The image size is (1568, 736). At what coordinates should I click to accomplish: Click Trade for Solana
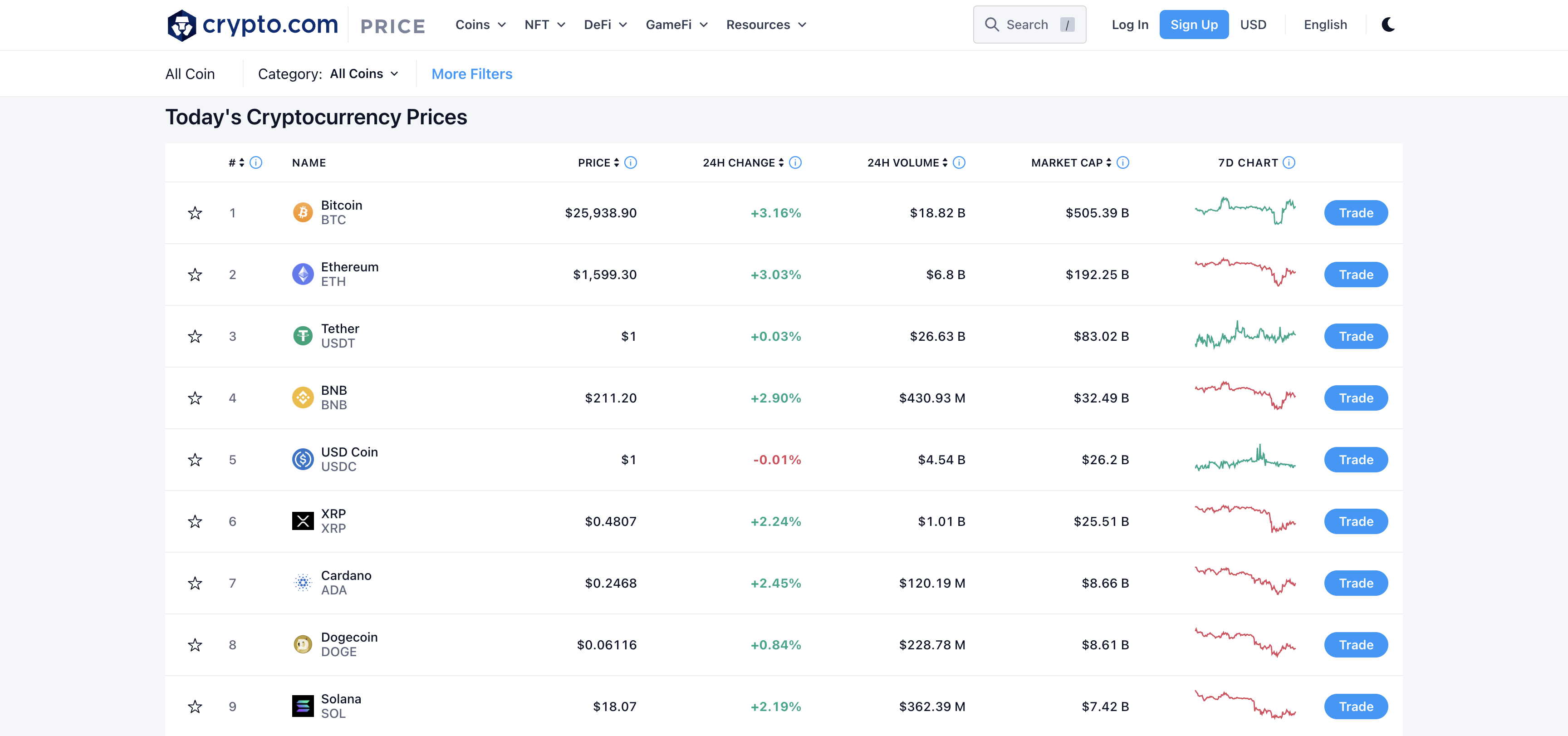1356,706
